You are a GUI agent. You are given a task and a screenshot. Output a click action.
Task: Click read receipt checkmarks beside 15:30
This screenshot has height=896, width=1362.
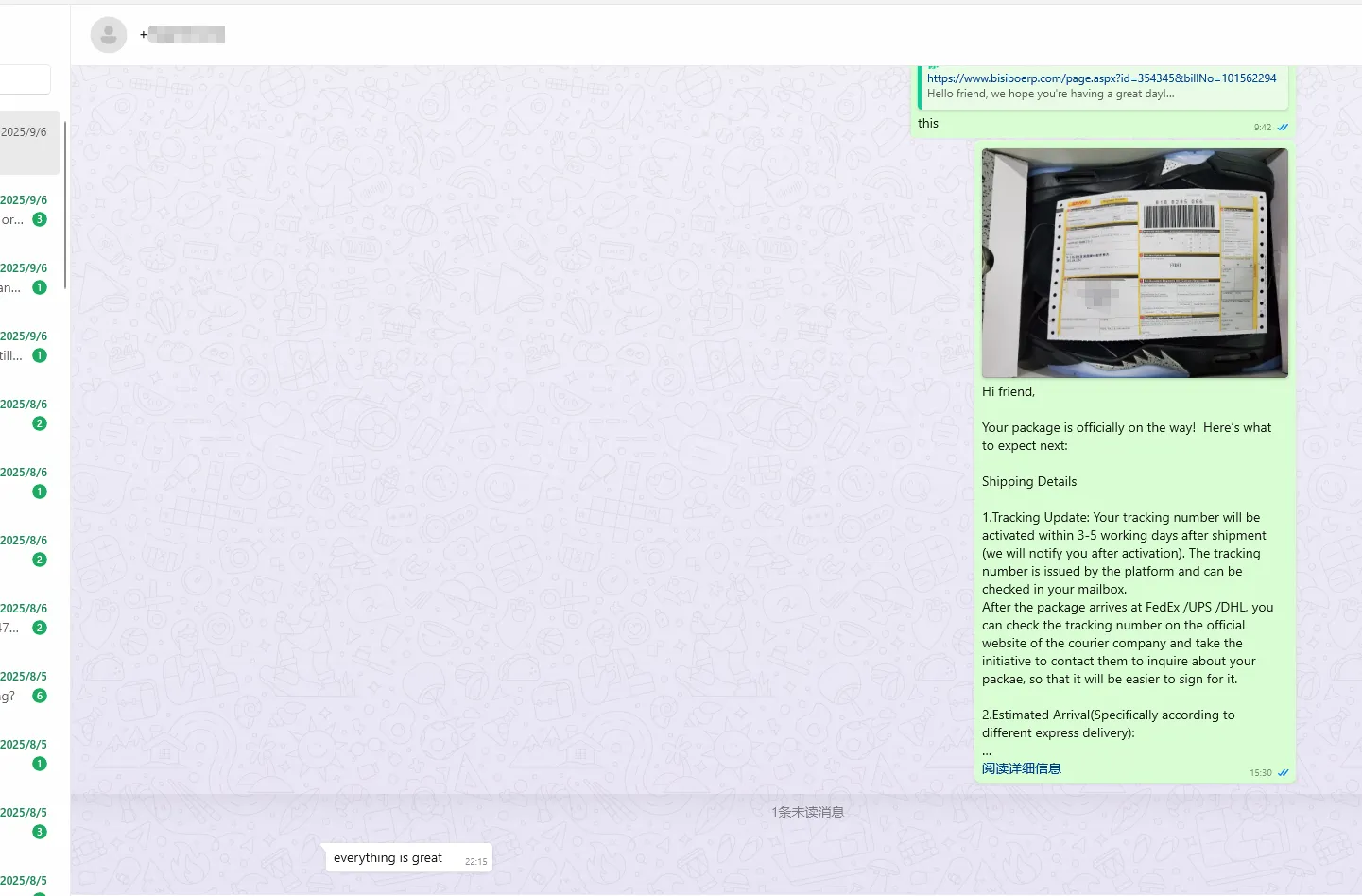click(1283, 773)
